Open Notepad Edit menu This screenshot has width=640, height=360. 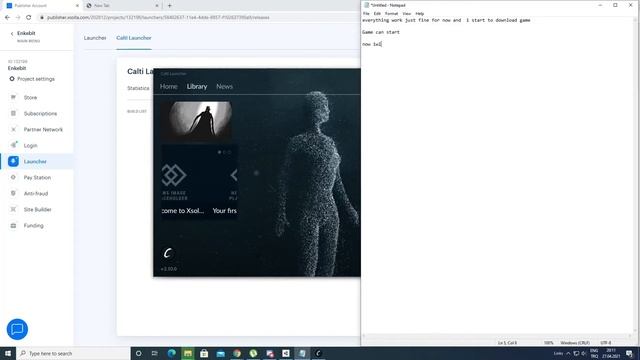(377, 13)
